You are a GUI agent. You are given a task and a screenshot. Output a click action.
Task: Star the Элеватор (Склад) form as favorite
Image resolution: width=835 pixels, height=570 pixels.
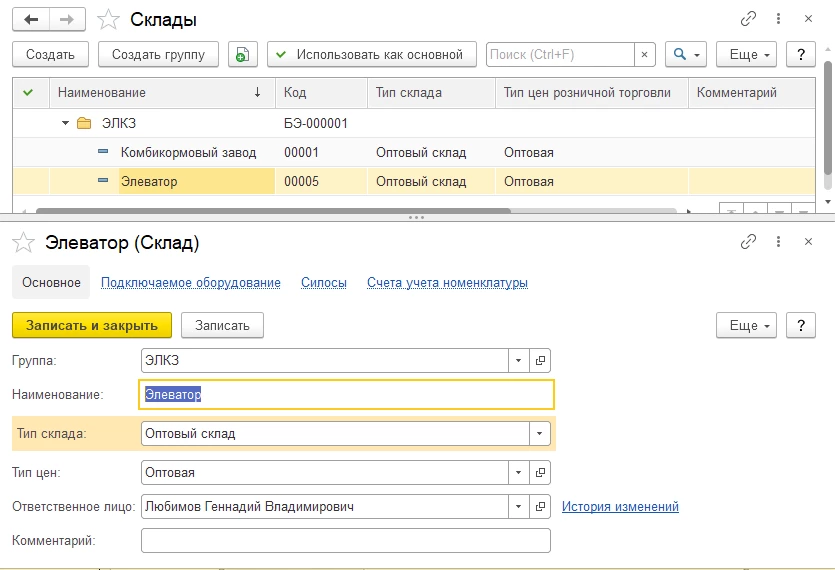[27, 243]
